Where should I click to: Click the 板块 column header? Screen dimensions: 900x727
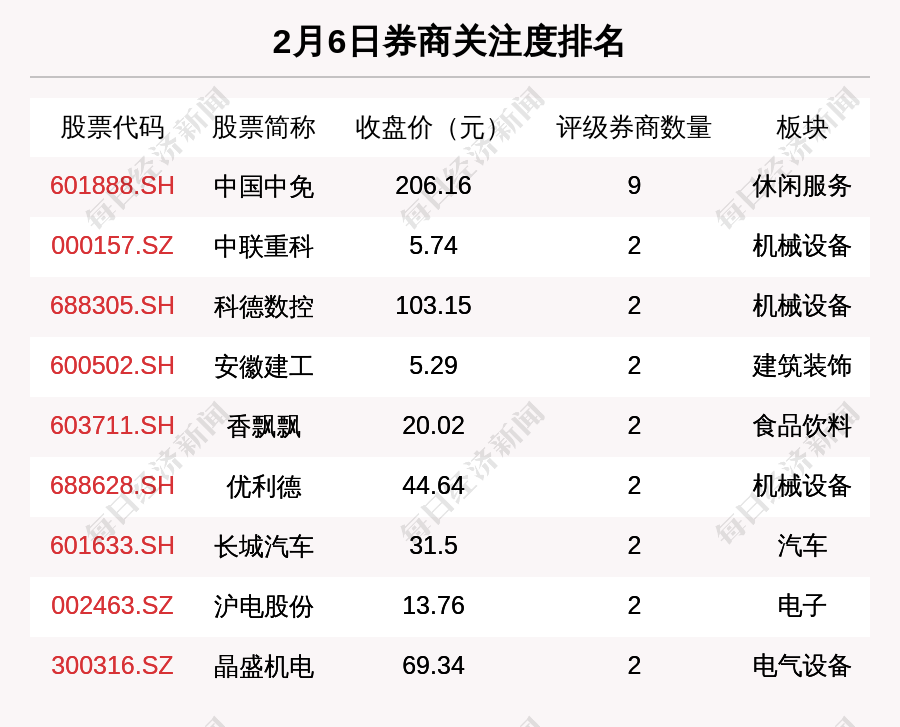[x=802, y=127]
